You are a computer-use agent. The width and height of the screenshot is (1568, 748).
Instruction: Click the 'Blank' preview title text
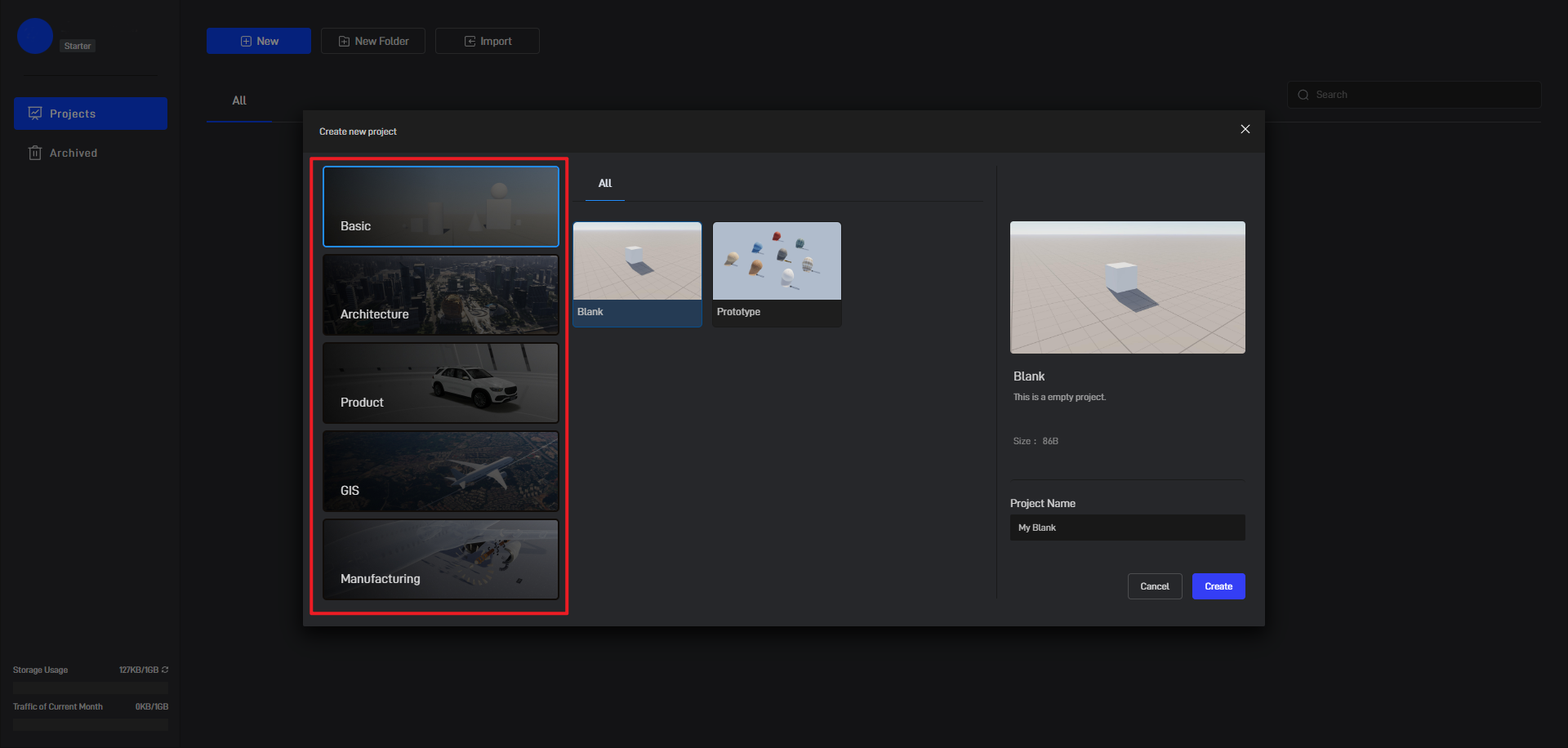[1029, 376]
